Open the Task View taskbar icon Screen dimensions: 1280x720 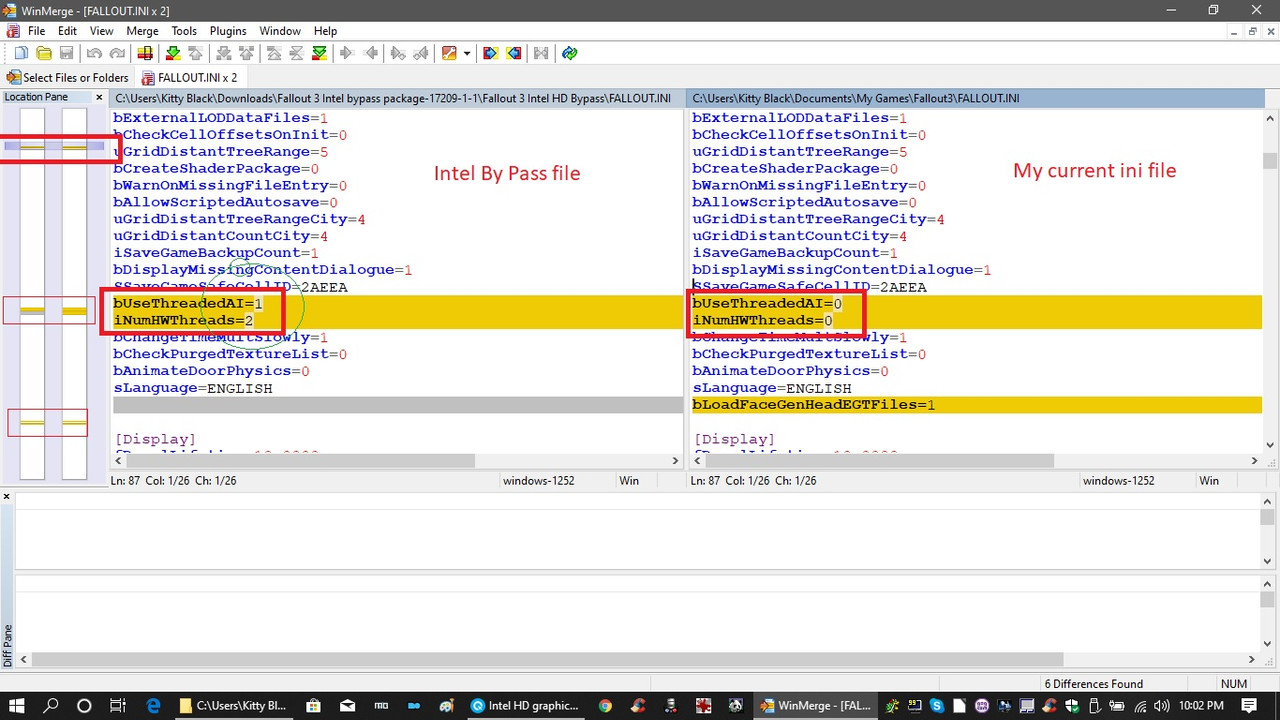(117, 705)
